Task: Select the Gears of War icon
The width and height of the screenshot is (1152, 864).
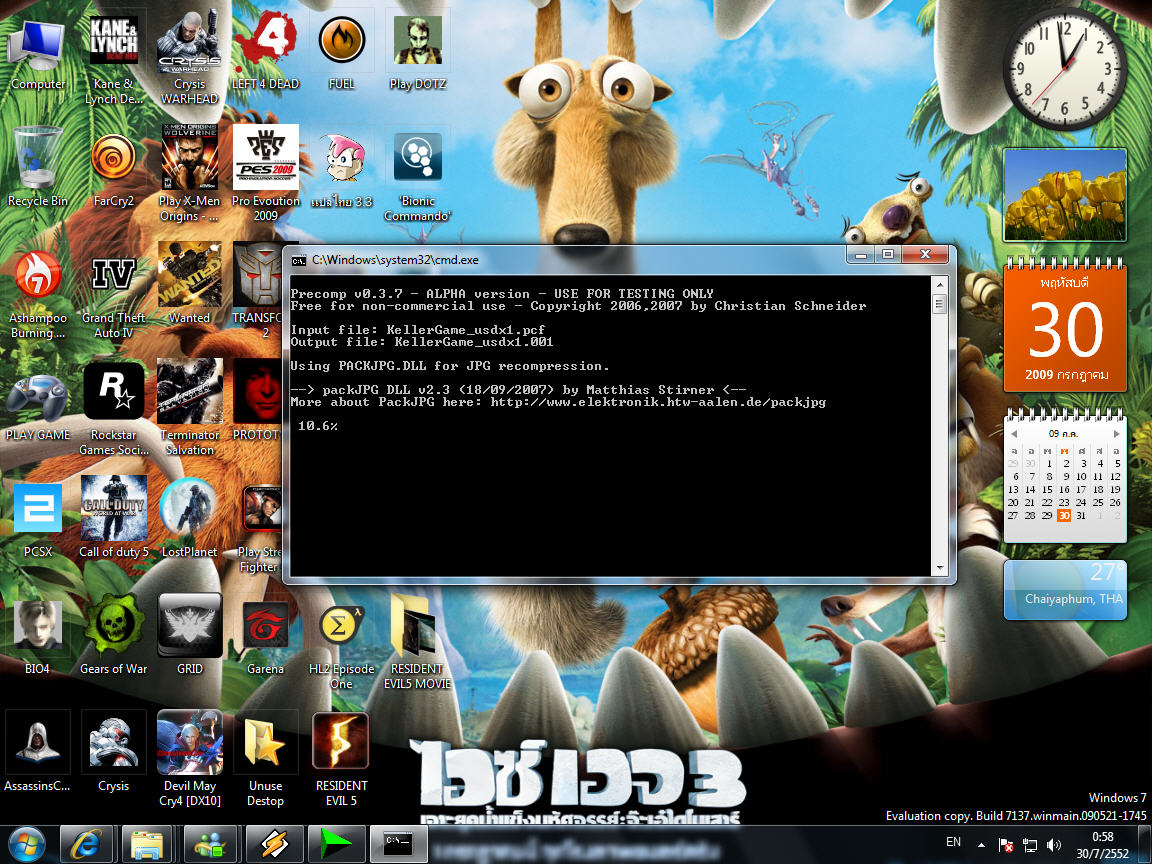Action: pos(113,635)
